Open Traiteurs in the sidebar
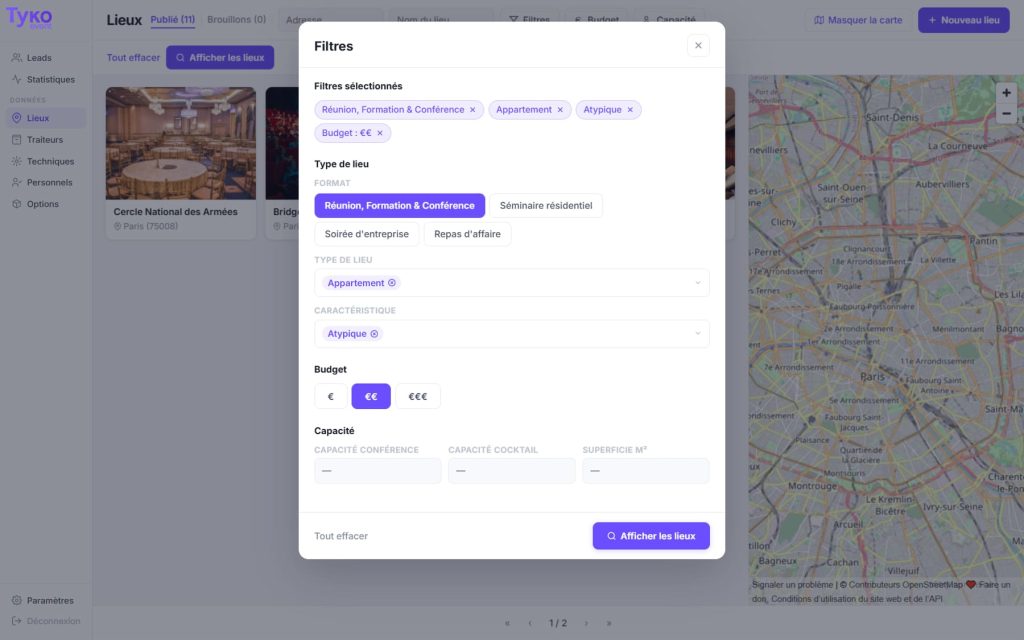The width and height of the screenshot is (1024, 640). point(45,140)
